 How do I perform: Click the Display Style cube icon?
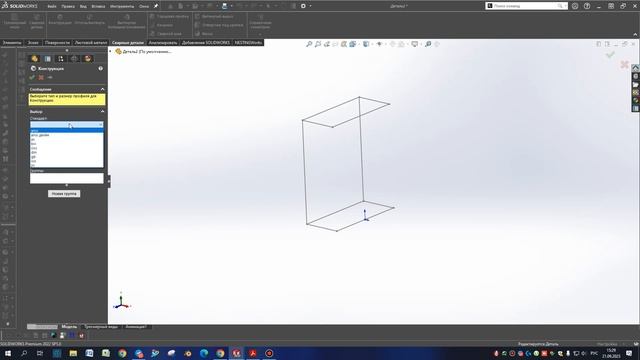tap(366, 44)
